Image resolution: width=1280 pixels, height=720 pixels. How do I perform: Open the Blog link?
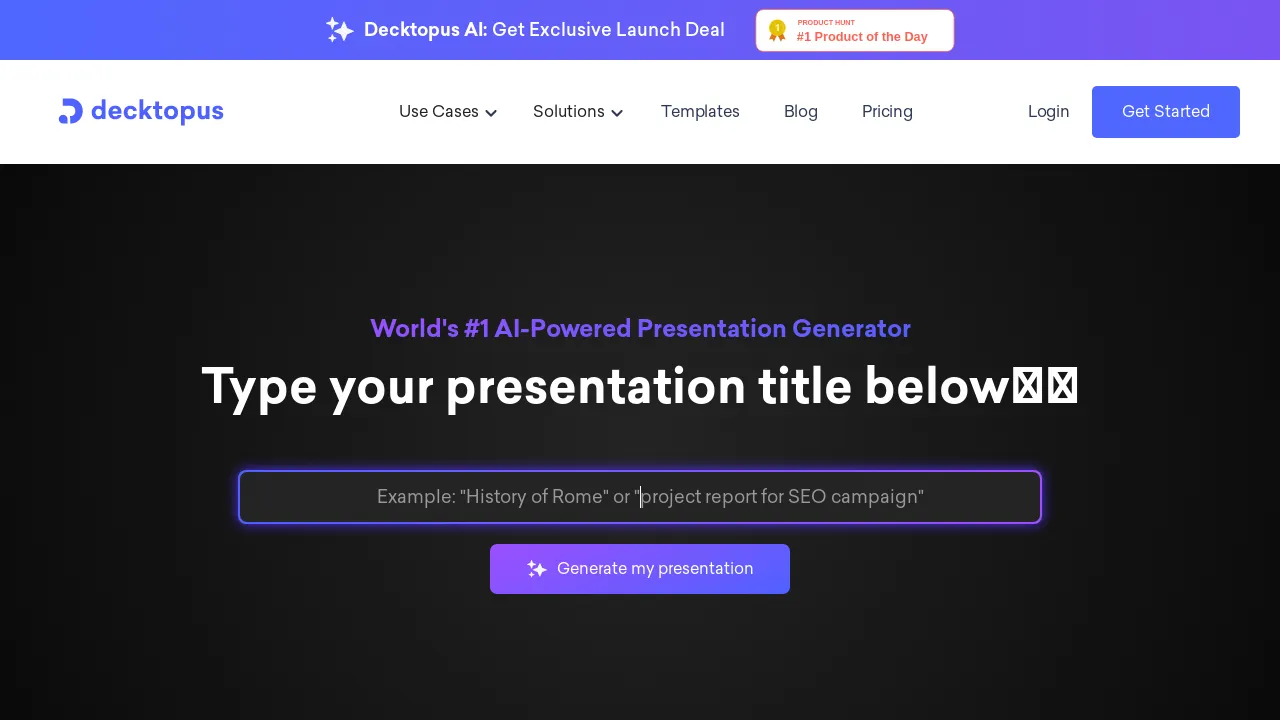pyautogui.click(x=801, y=112)
